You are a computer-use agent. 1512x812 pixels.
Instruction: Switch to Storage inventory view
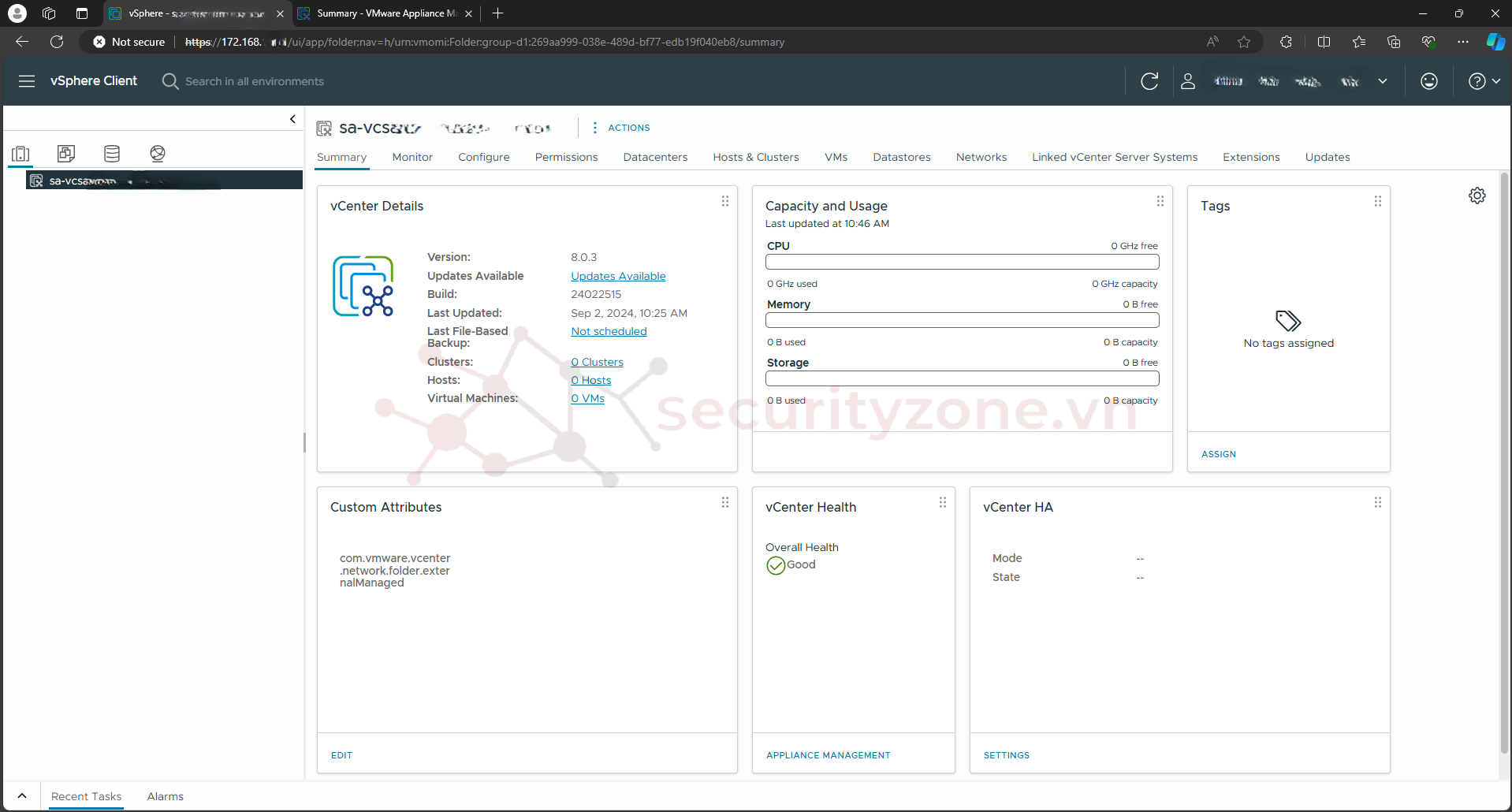point(112,154)
